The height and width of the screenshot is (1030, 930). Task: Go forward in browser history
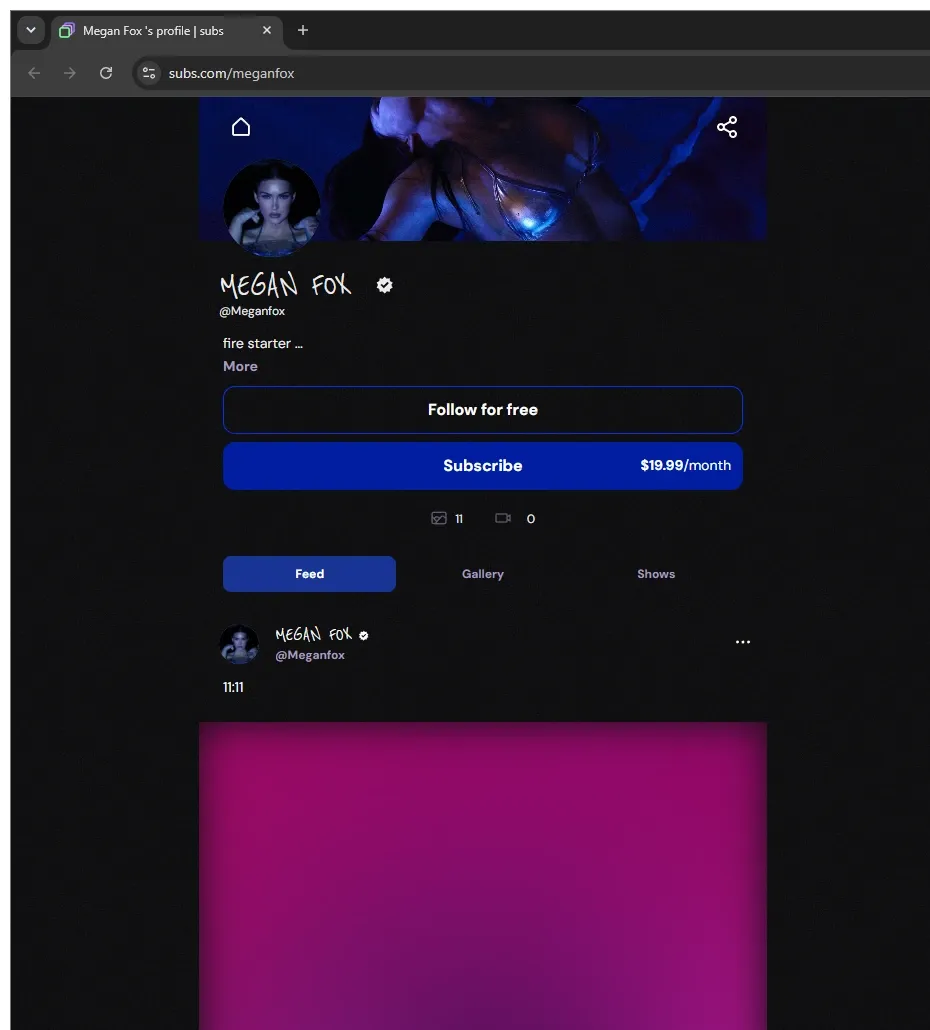[70, 73]
